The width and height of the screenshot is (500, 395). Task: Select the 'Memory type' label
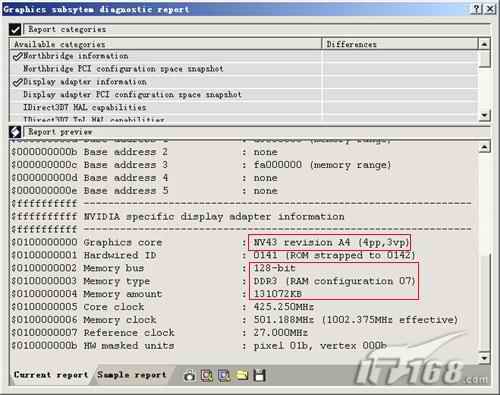[117, 281]
